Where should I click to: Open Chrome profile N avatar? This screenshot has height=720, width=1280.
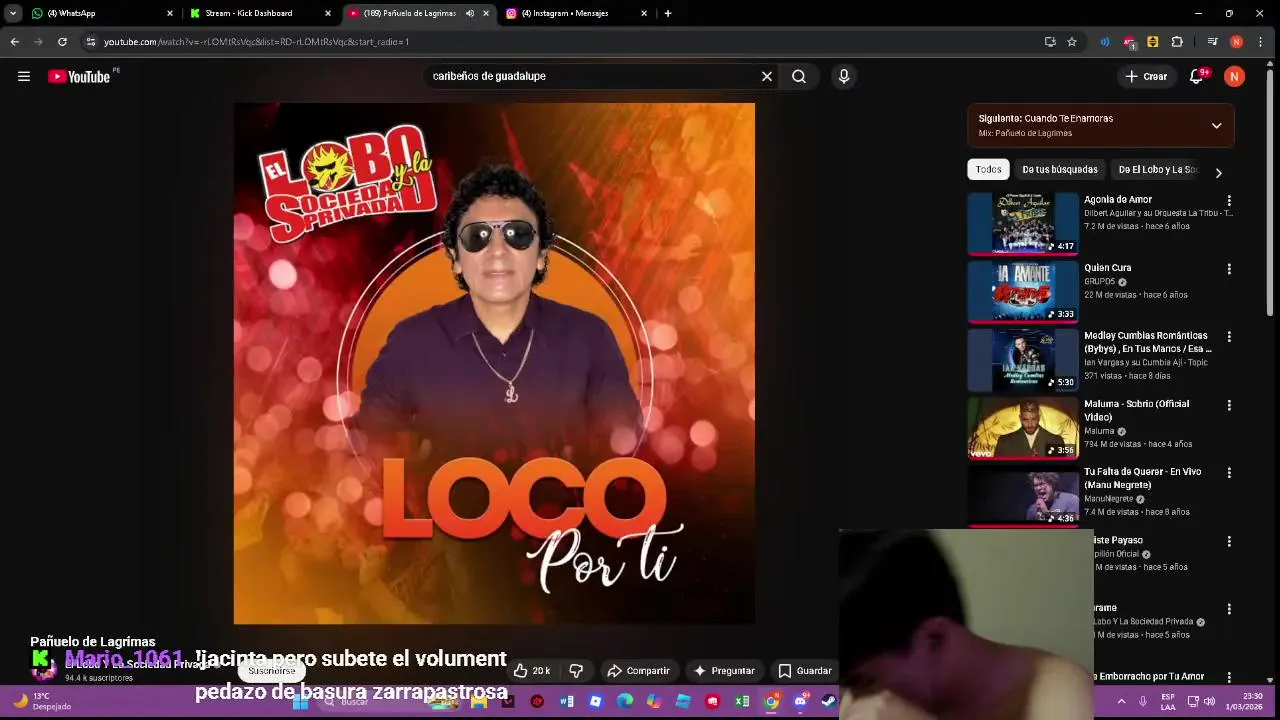coord(1237,42)
